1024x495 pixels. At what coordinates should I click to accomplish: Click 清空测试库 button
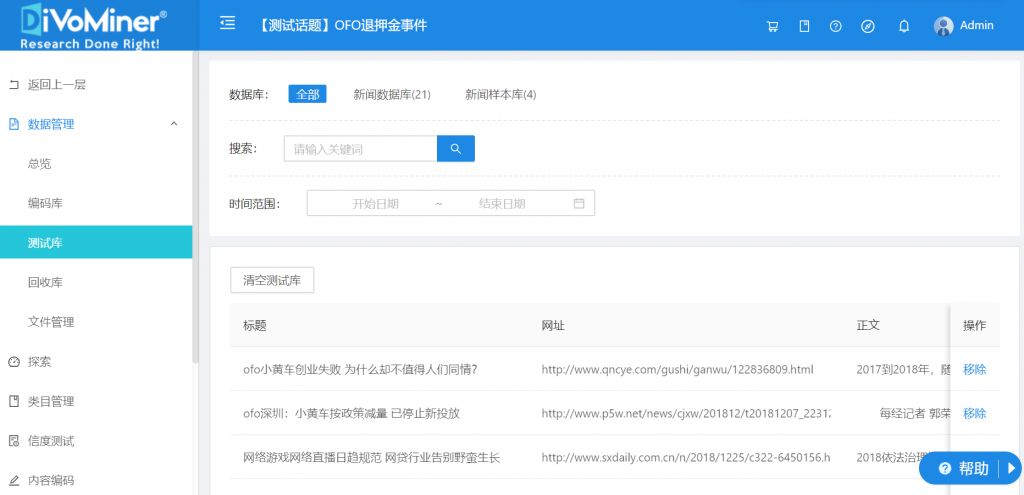272,281
